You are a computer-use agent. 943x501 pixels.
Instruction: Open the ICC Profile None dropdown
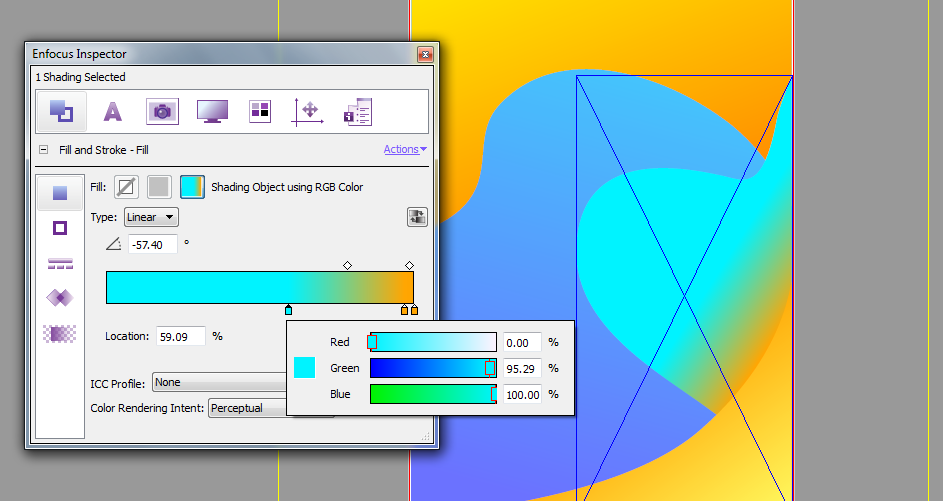[x=220, y=382]
